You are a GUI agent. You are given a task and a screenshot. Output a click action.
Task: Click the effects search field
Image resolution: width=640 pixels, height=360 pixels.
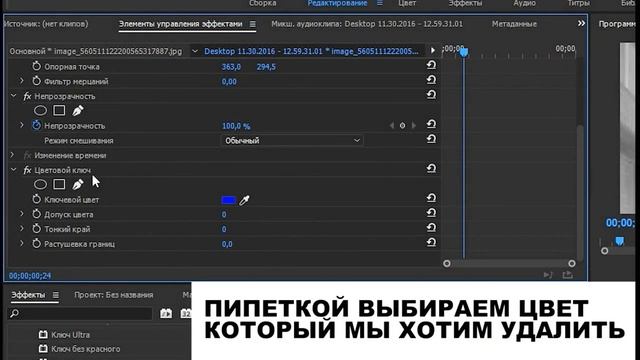tap(80, 313)
